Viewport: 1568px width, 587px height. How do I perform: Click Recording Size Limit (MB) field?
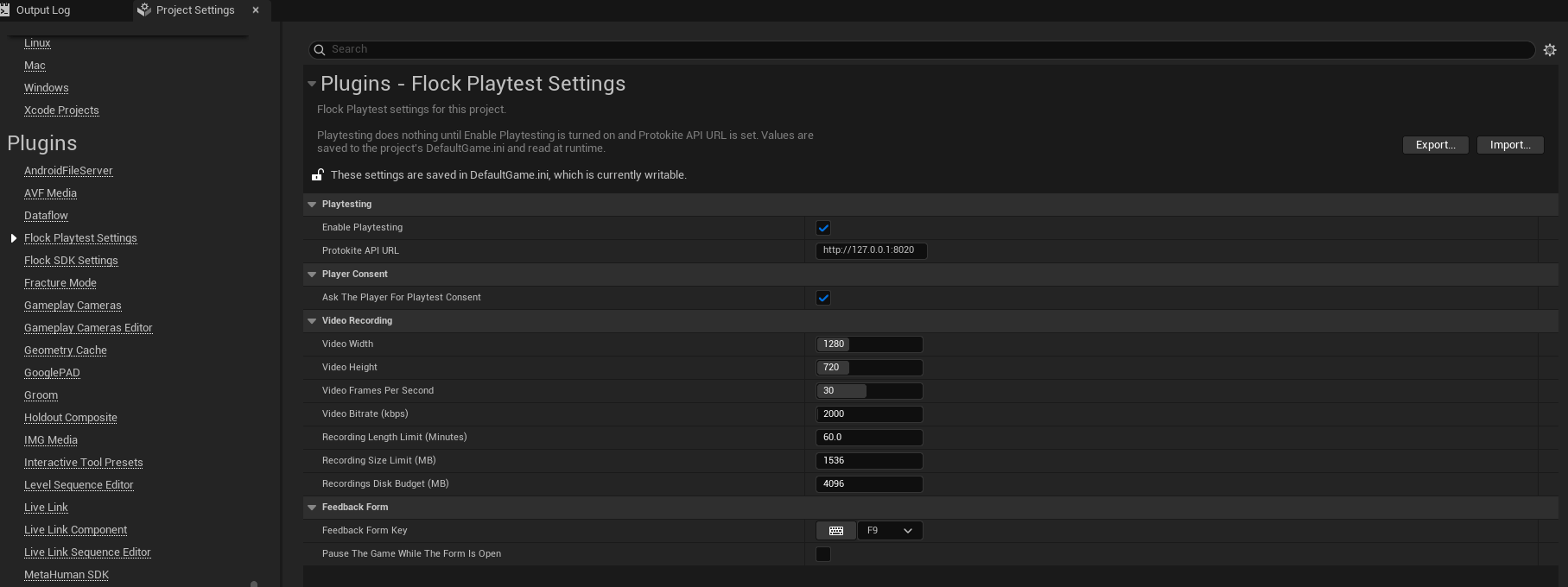870,461
